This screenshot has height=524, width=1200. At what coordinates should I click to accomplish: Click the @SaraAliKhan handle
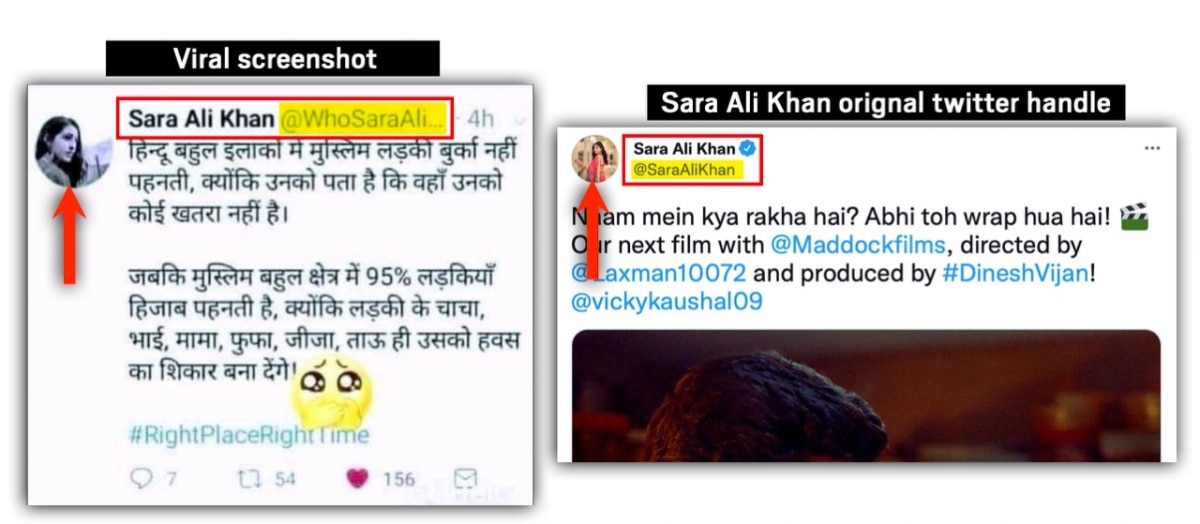(x=684, y=170)
